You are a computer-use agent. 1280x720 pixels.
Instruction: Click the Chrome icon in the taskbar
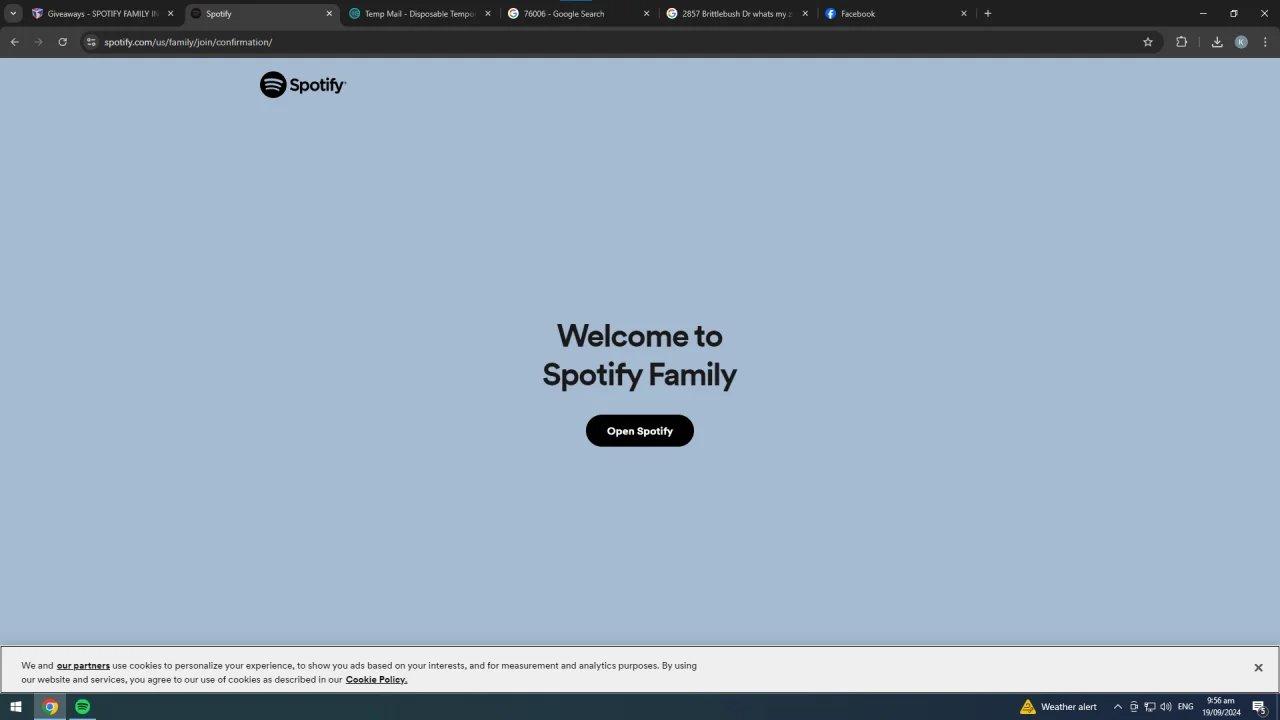50,707
